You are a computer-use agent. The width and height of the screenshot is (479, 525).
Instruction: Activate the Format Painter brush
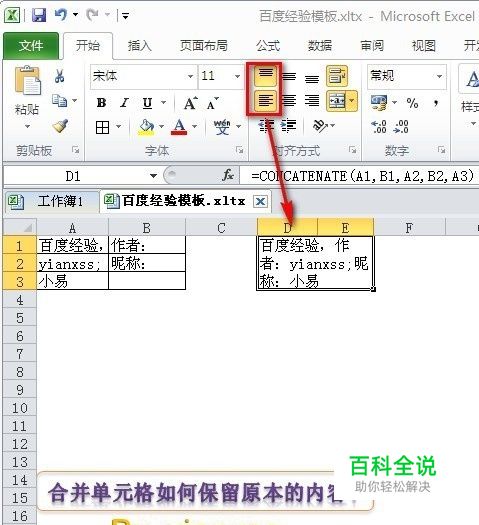tap(60, 126)
